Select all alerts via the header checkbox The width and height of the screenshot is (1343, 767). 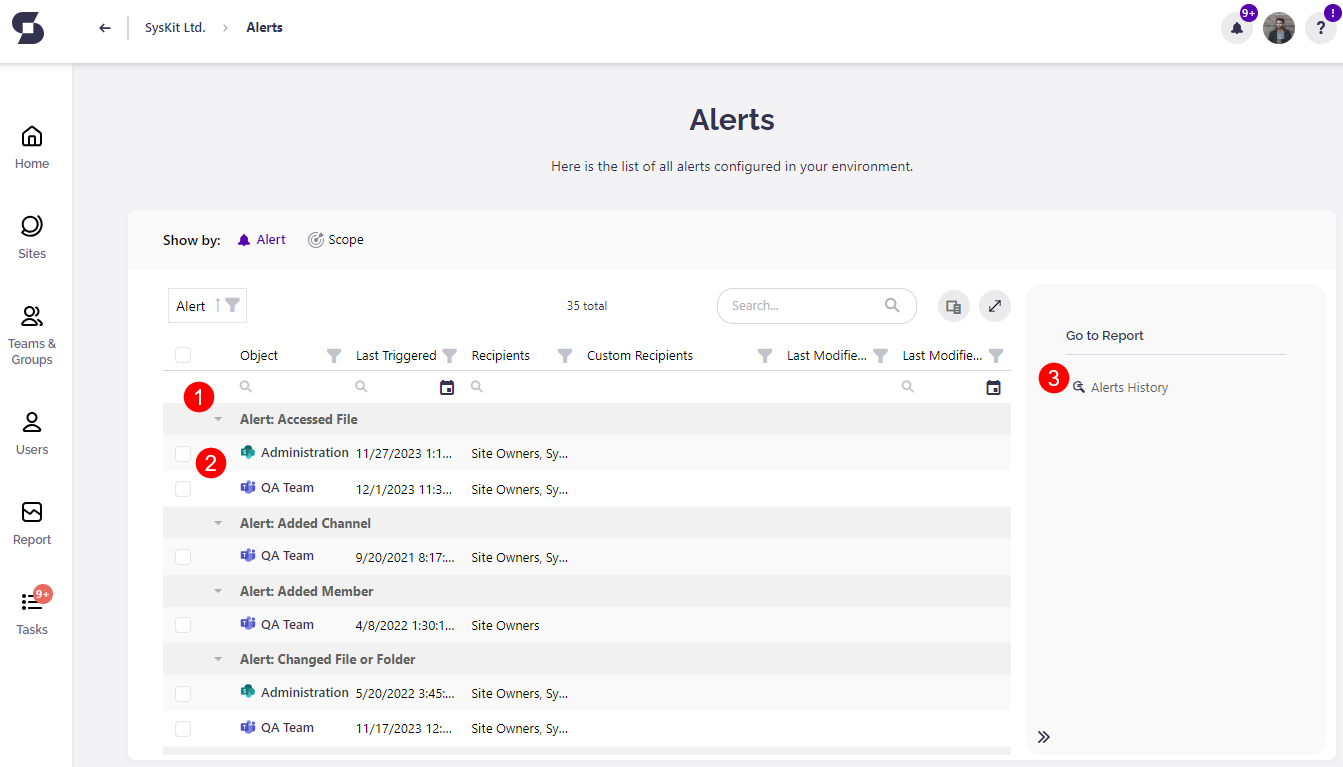tap(183, 355)
